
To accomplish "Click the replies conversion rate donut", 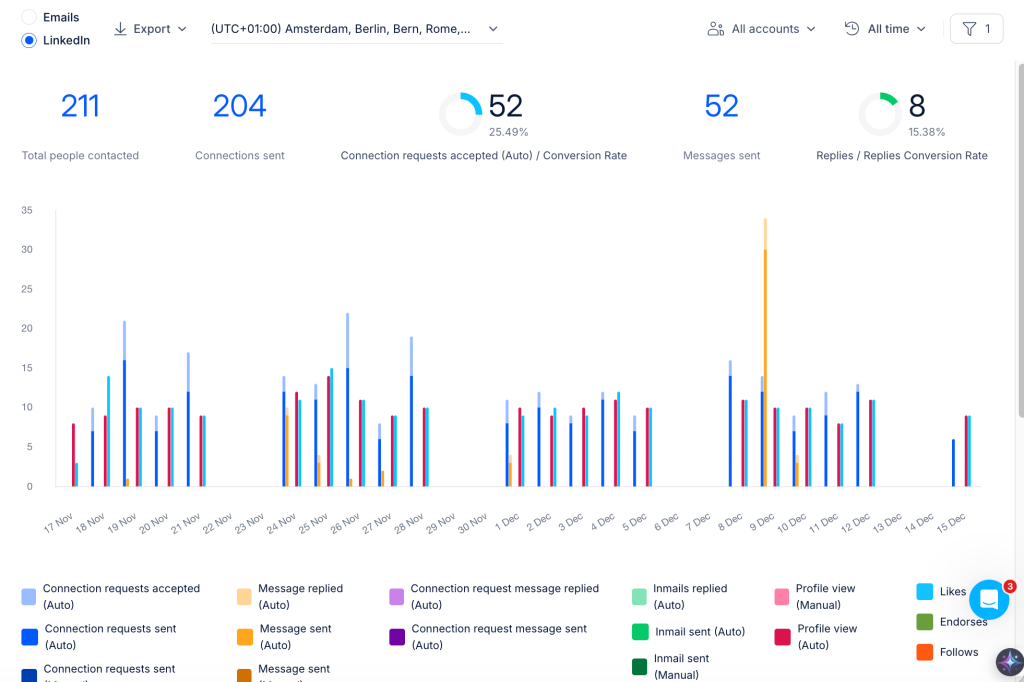I will [x=880, y=114].
